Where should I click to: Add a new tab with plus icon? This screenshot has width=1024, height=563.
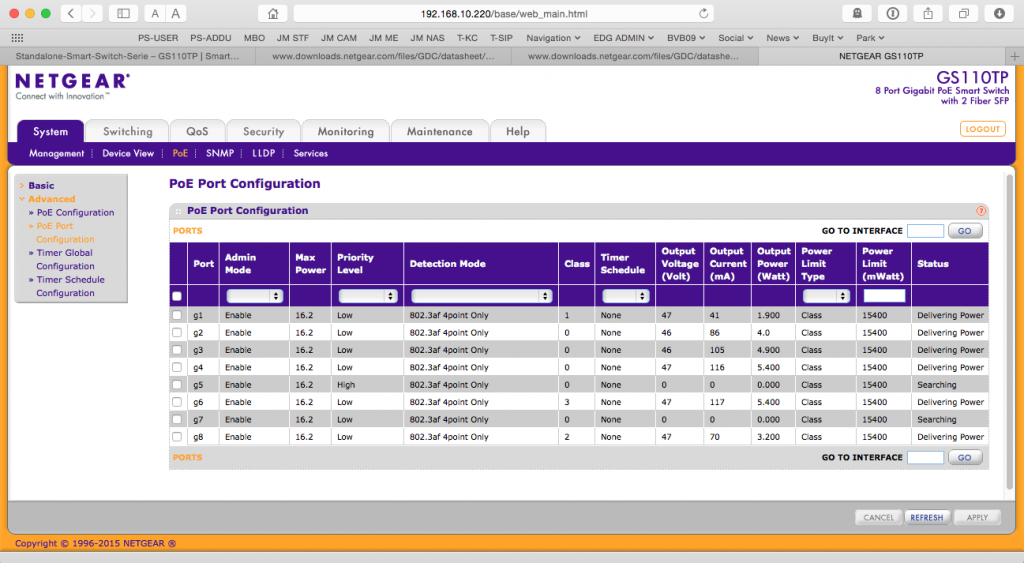pos(1014,56)
